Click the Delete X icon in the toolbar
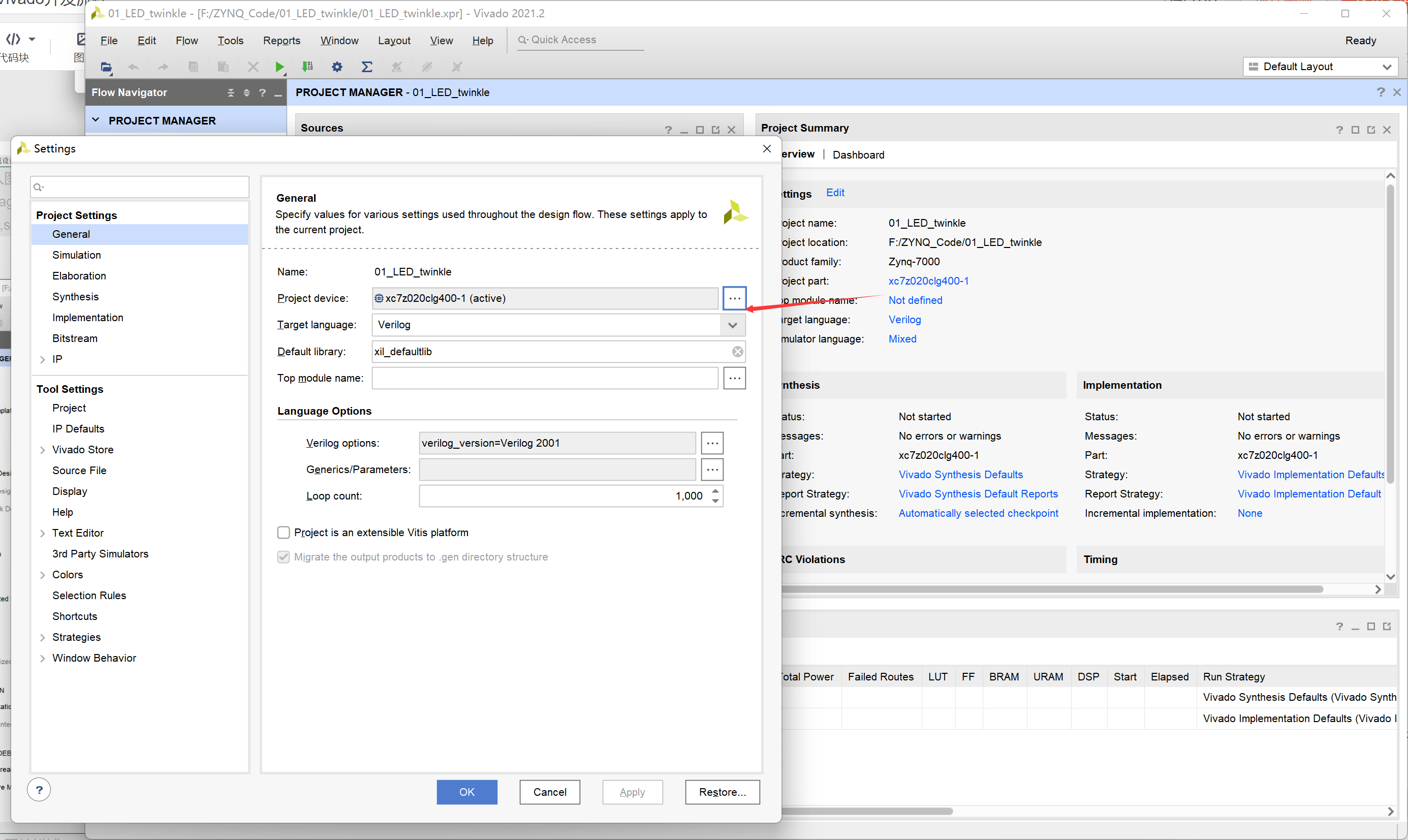 253,67
